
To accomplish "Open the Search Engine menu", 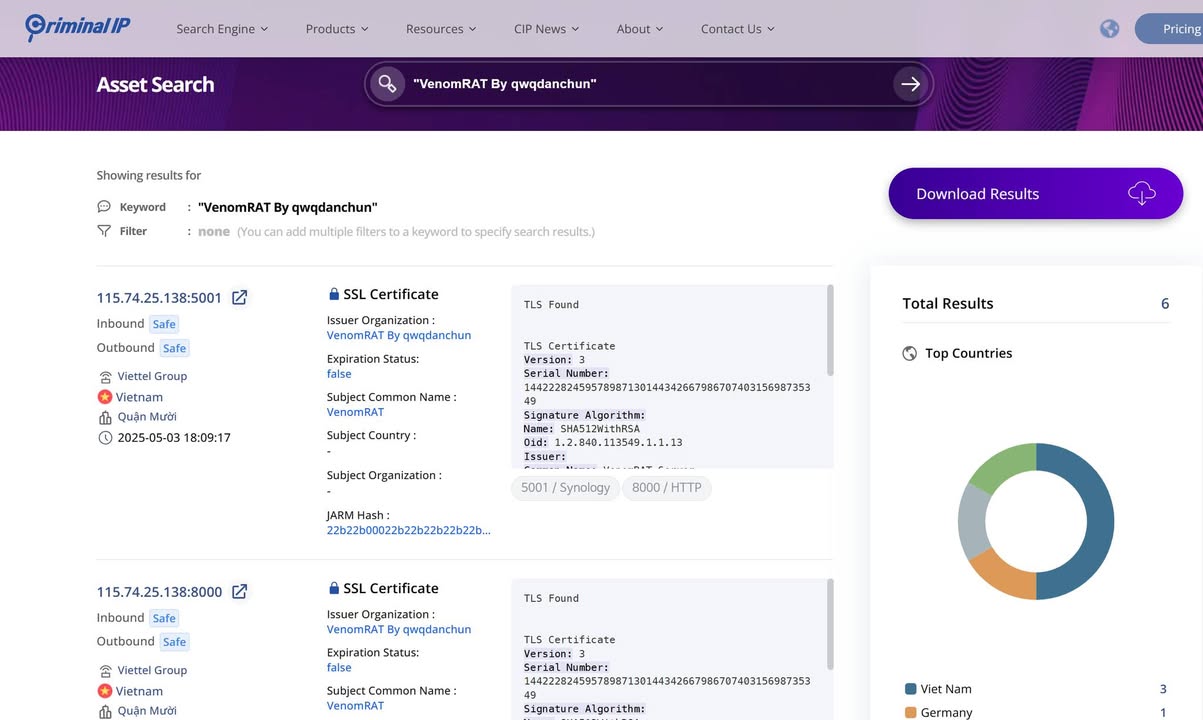I will tap(221, 28).
